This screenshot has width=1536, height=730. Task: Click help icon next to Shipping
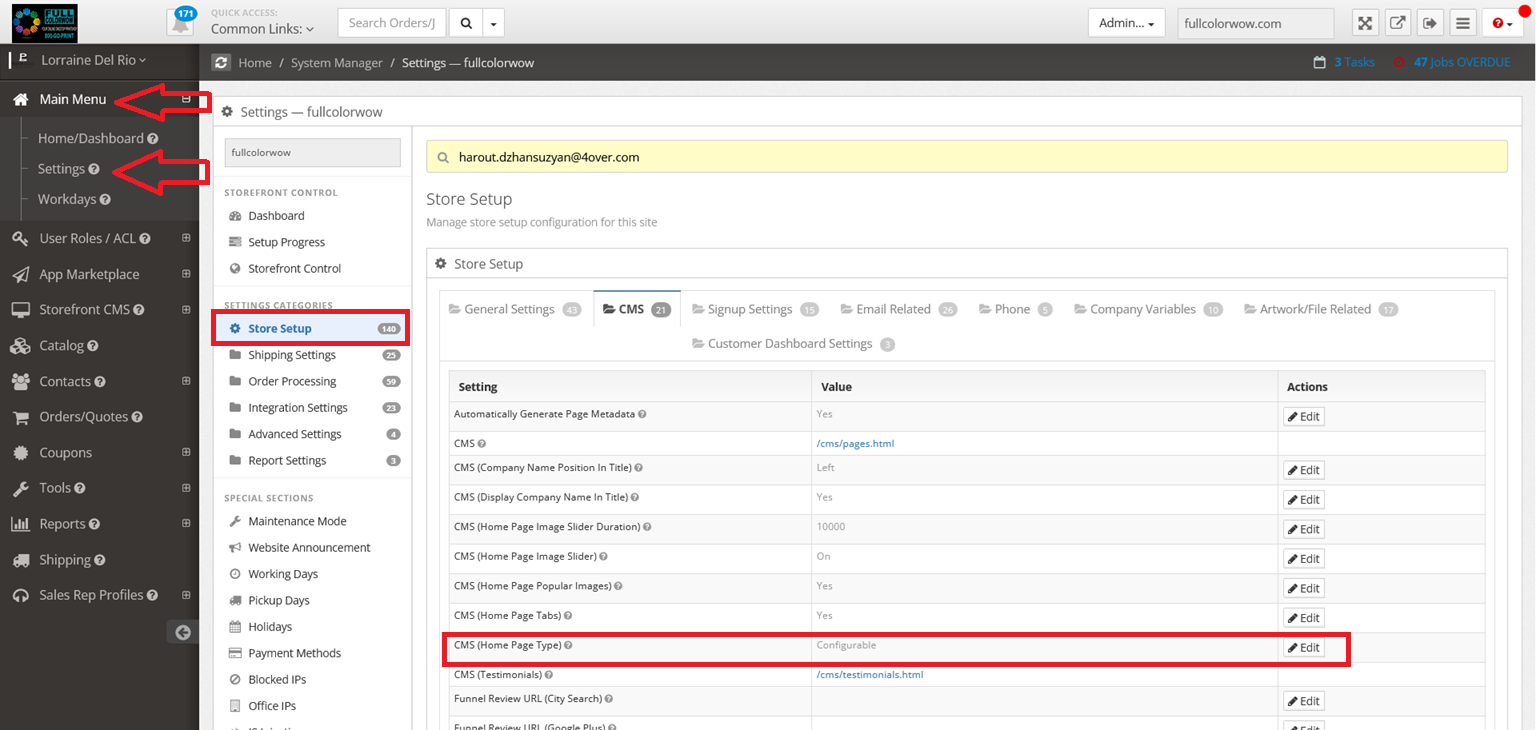100,560
